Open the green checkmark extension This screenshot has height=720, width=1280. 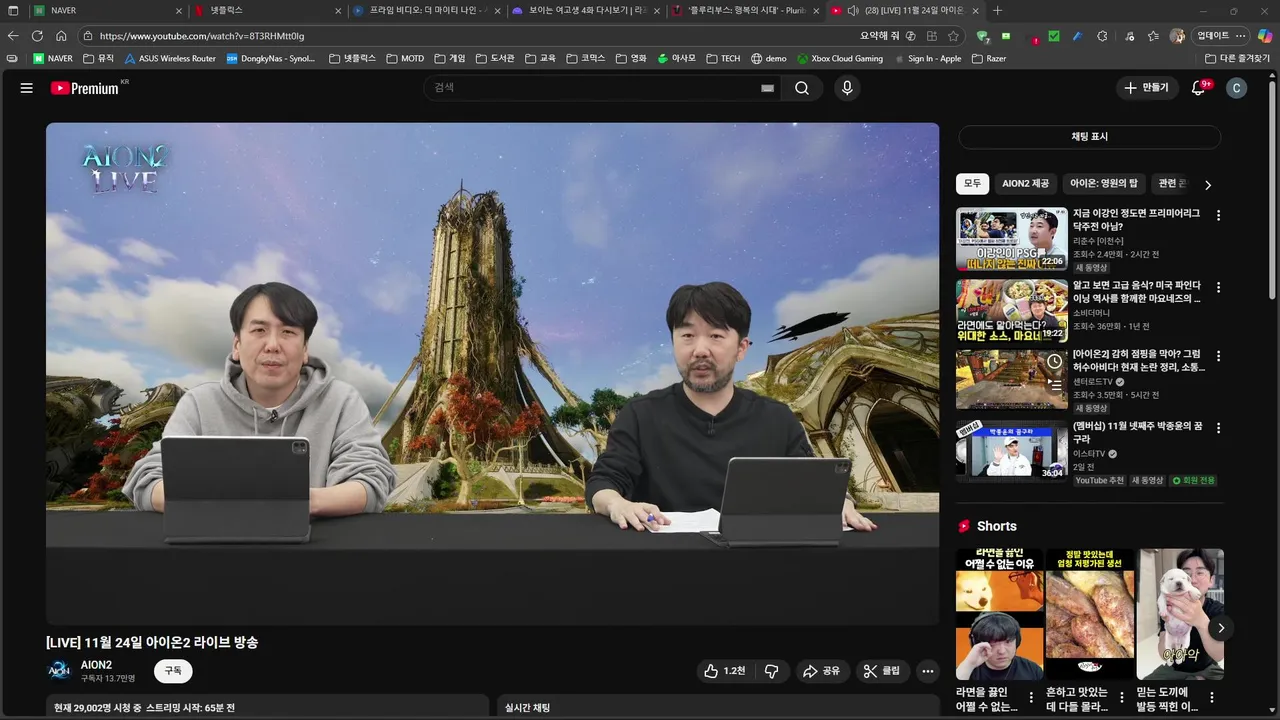click(x=1054, y=36)
